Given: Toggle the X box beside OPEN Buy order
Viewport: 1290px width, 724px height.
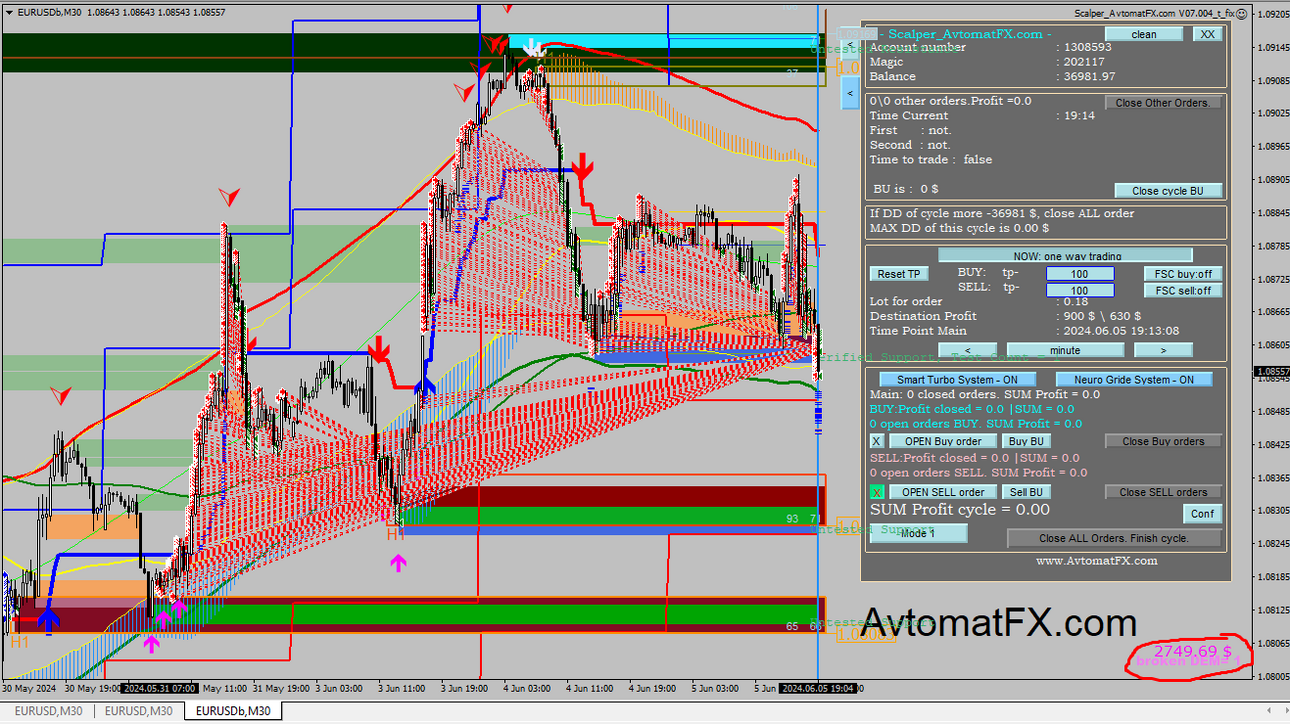Looking at the screenshot, I should (877, 441).
